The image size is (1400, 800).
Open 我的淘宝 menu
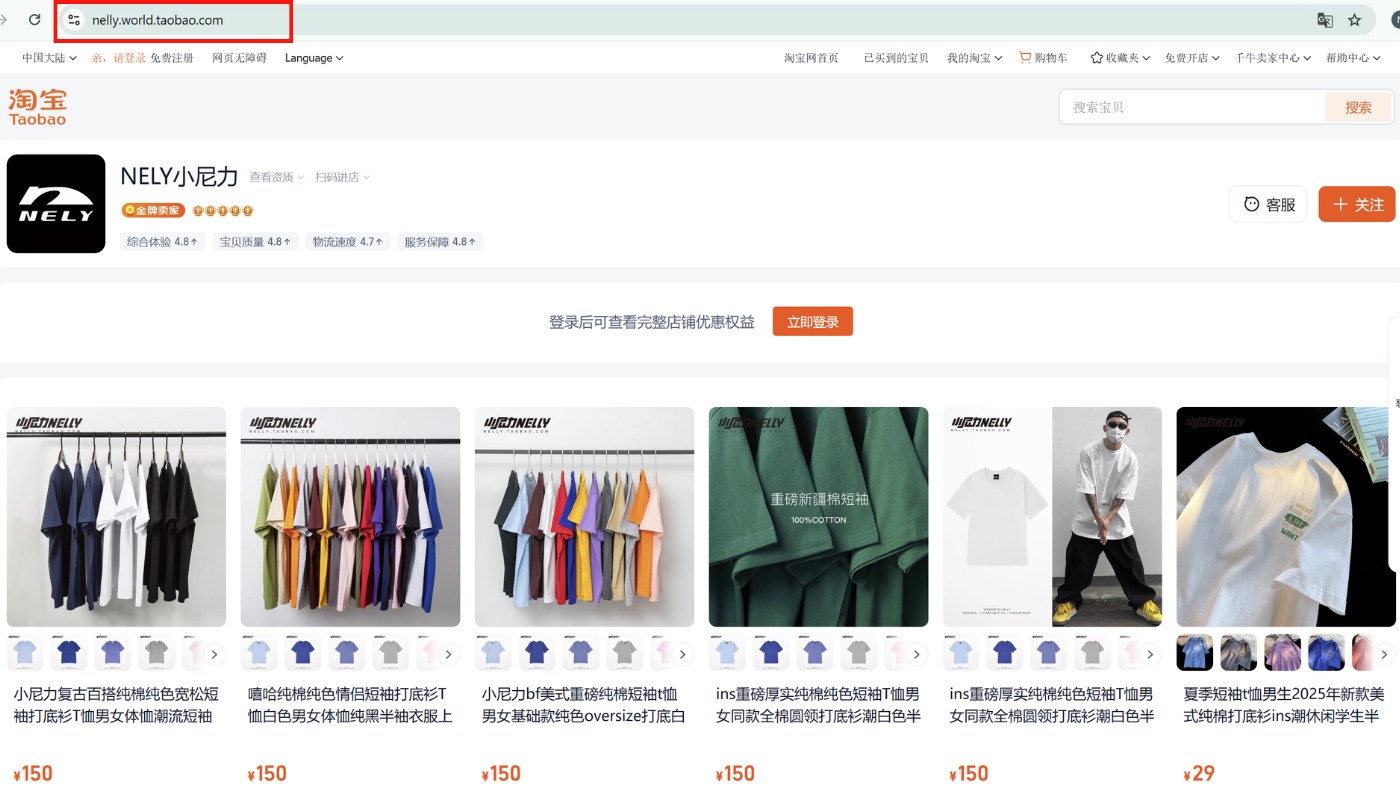tap(974, 58)
